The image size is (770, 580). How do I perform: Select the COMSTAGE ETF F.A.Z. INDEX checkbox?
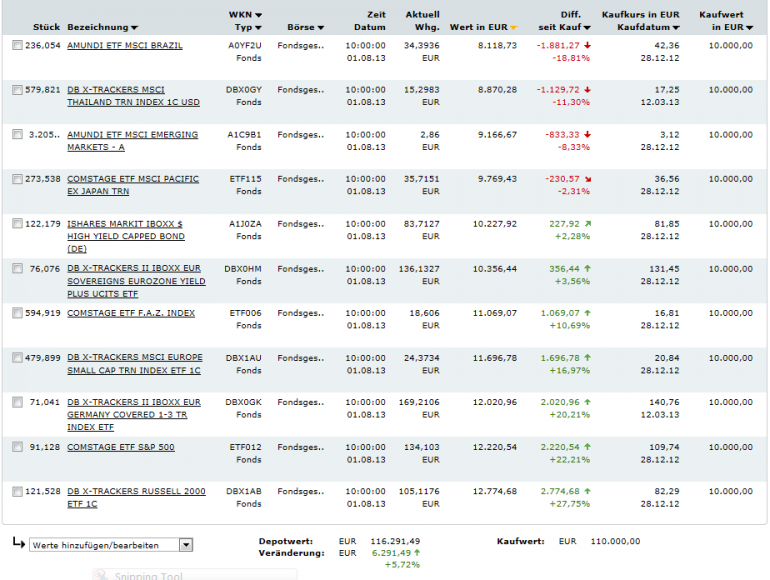tap(17, 313)
